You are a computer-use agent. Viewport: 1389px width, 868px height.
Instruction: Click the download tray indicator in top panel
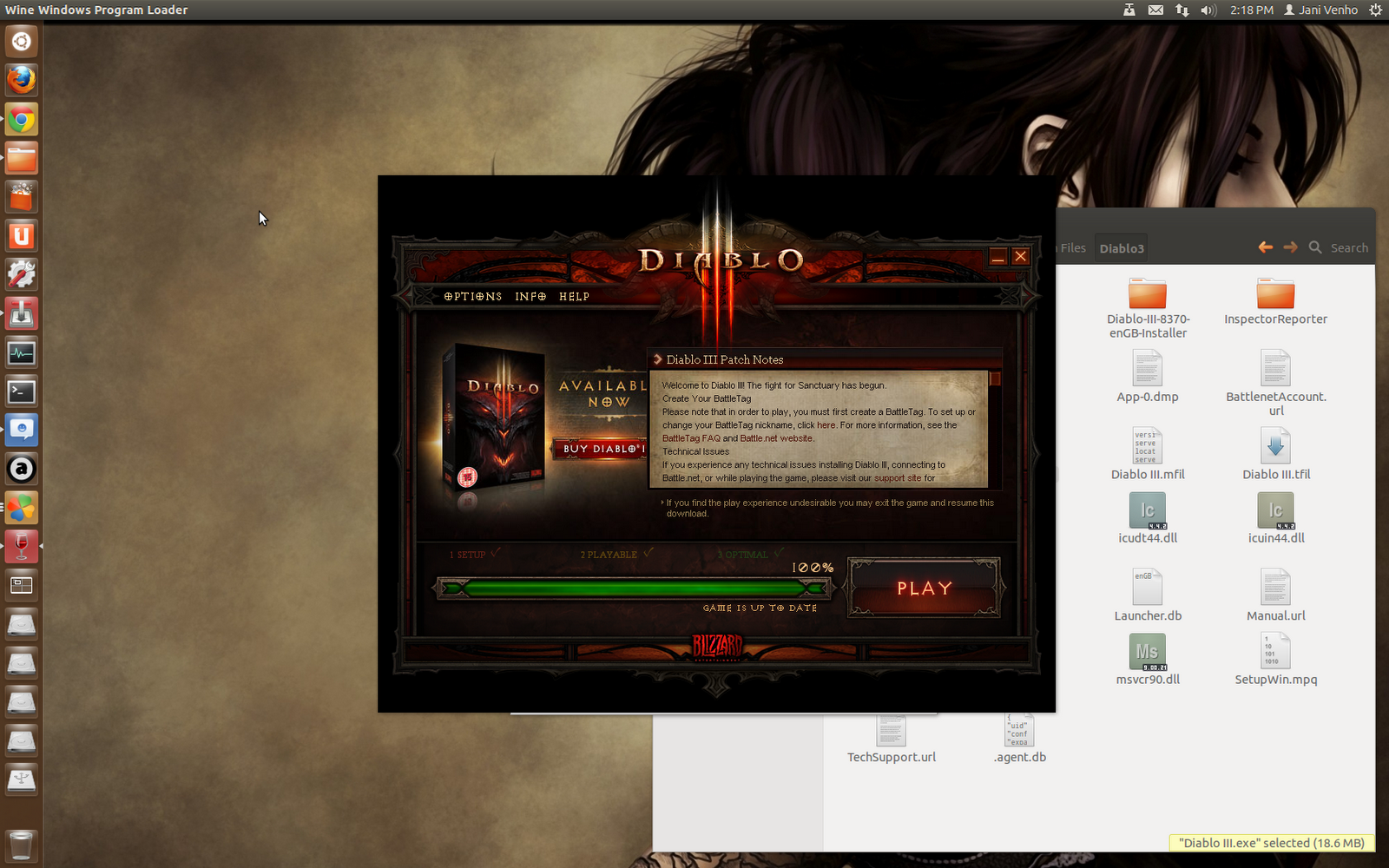pyautogui.click(x=1129, y=10)
